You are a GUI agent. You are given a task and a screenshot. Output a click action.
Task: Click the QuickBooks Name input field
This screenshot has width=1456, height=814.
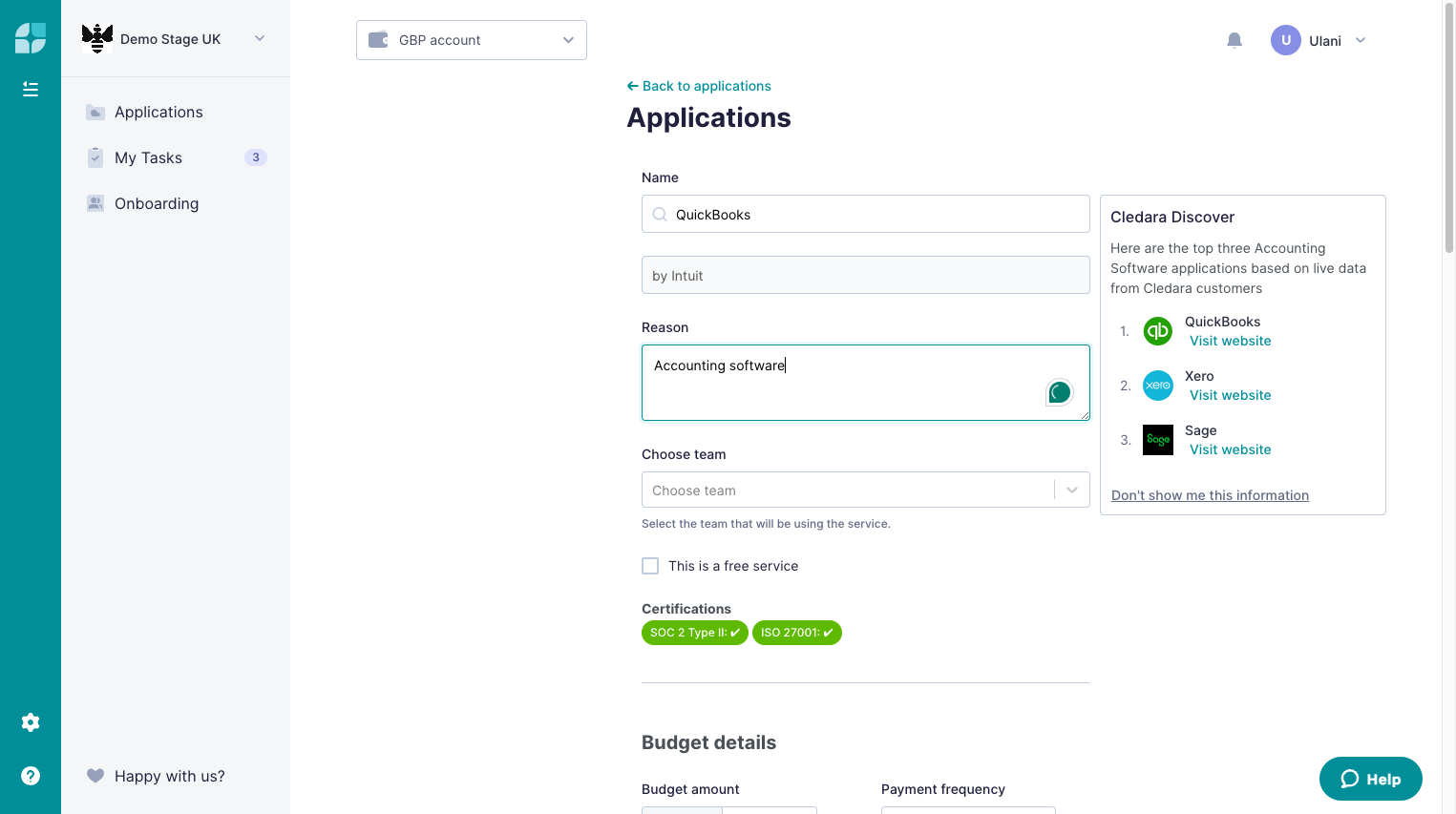pyautogui.click(x=866, y=214)
